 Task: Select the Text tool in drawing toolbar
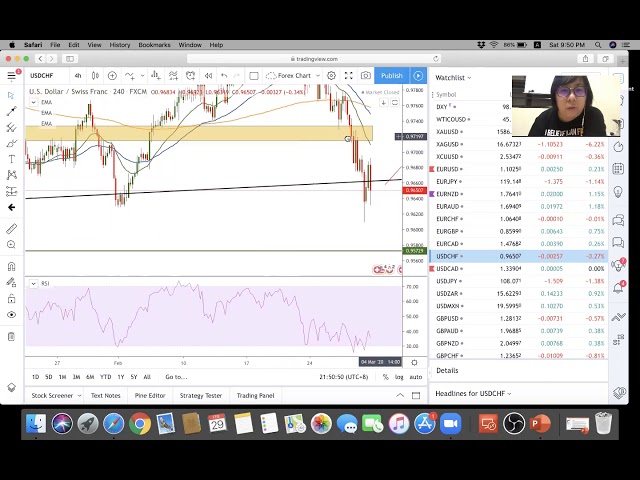point(11,159)
